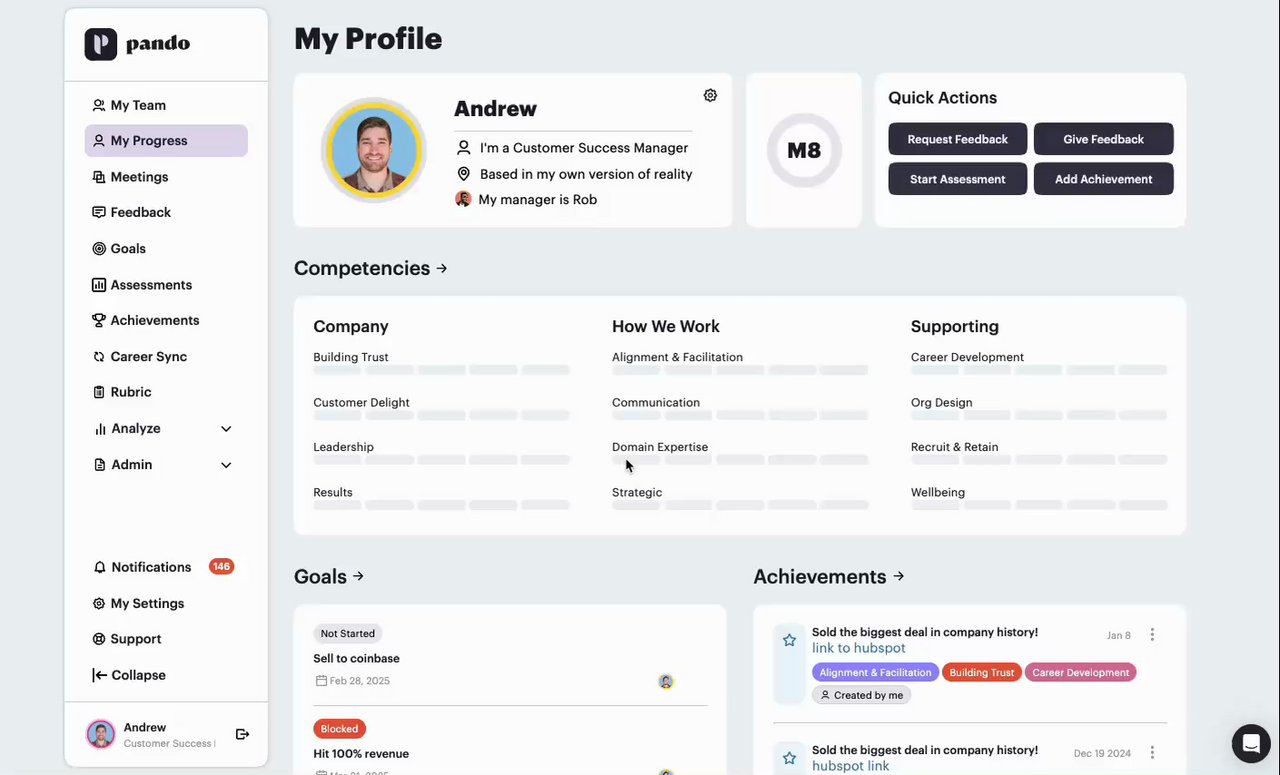Open options menu for Jan 8 achievement
1280x775 pixels.
click(1152, 635)
